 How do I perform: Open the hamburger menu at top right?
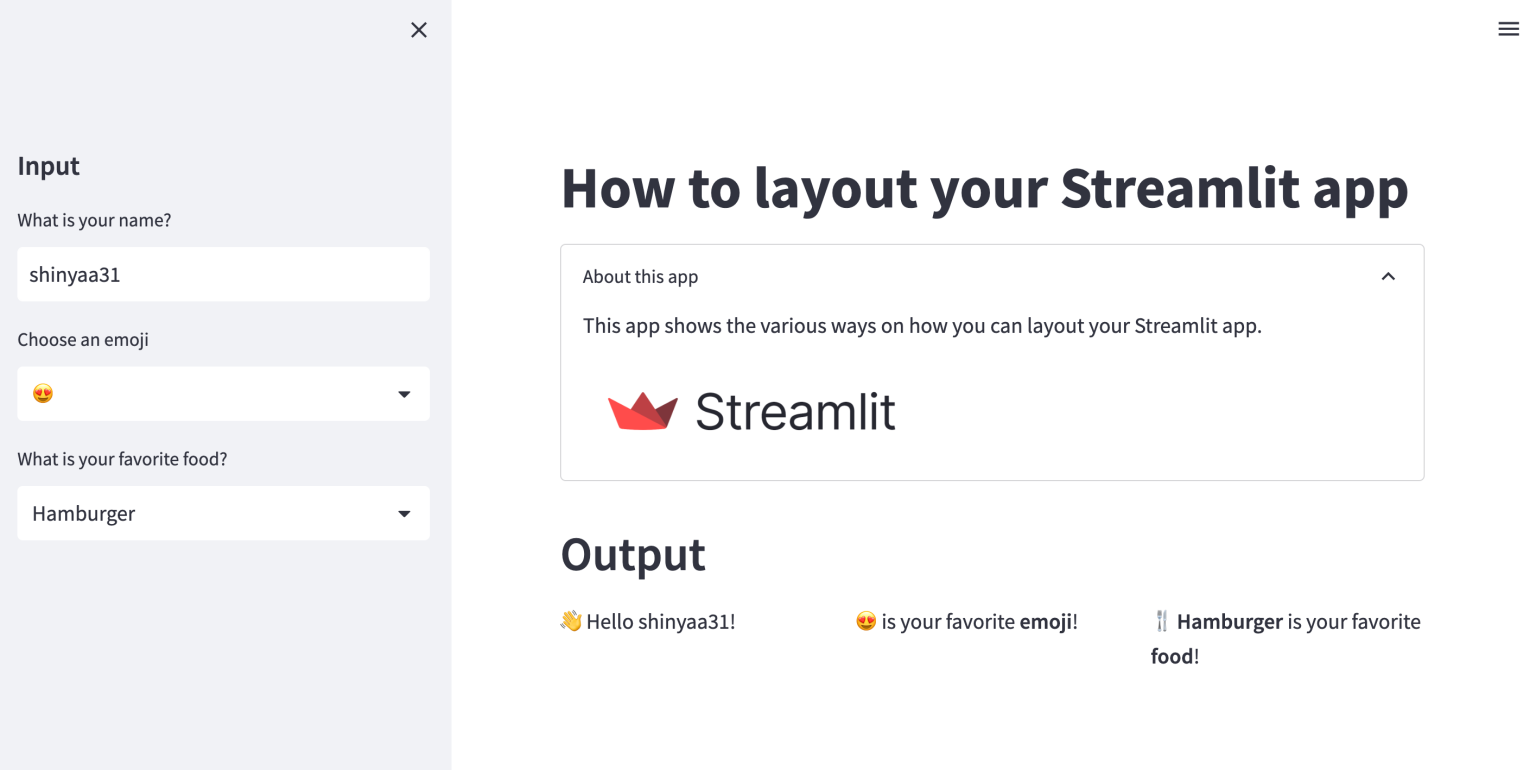[1508, 30]
